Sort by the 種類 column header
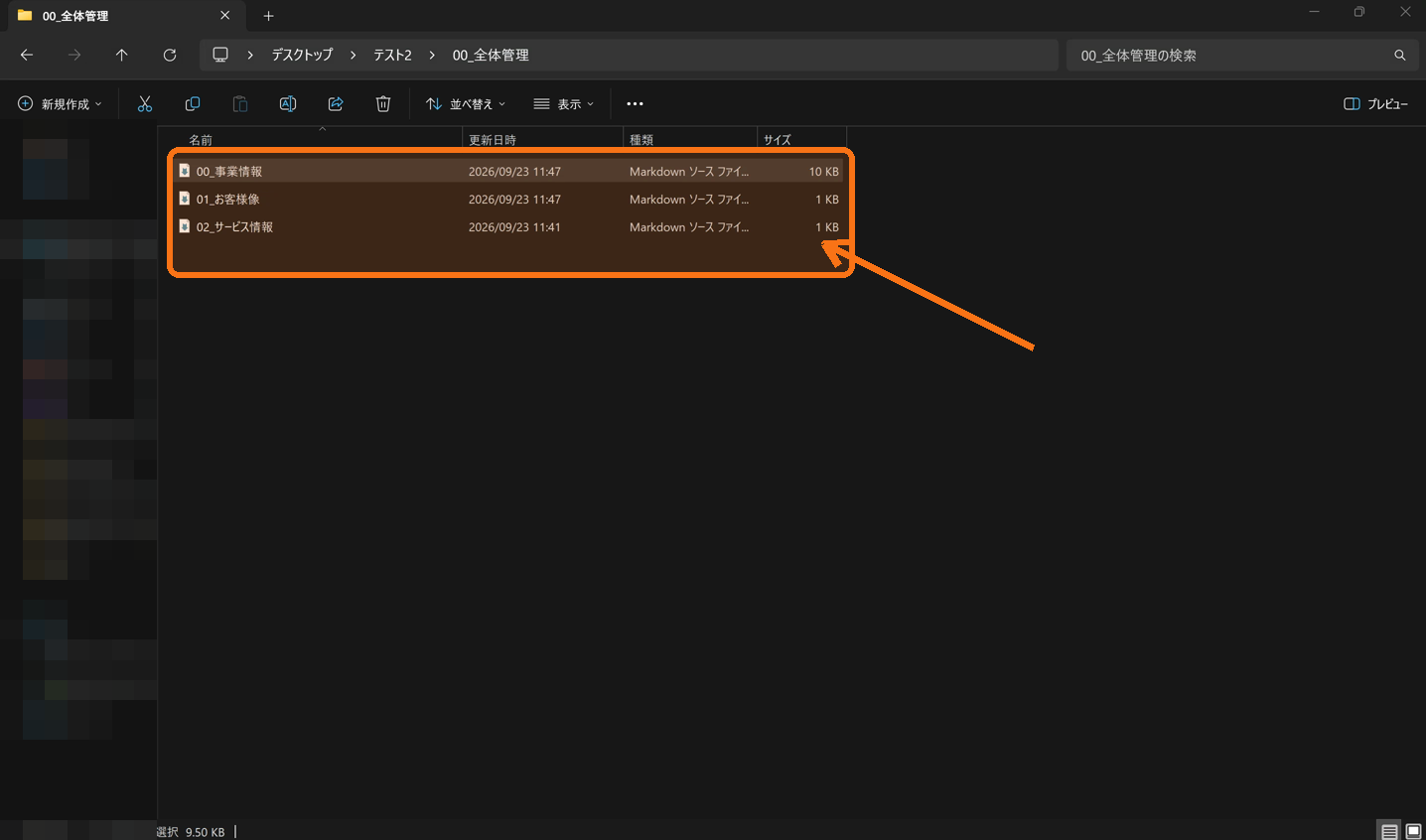Screen dimensions: 1426x840 pos(690,140)
